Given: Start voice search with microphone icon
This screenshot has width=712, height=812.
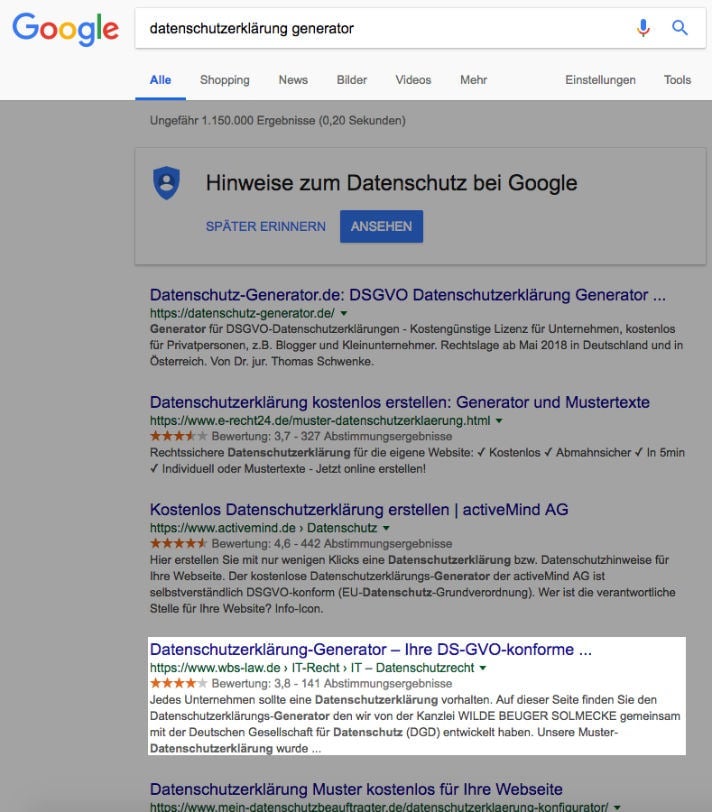Looking at the screenshot, I should tap(644, 28).
